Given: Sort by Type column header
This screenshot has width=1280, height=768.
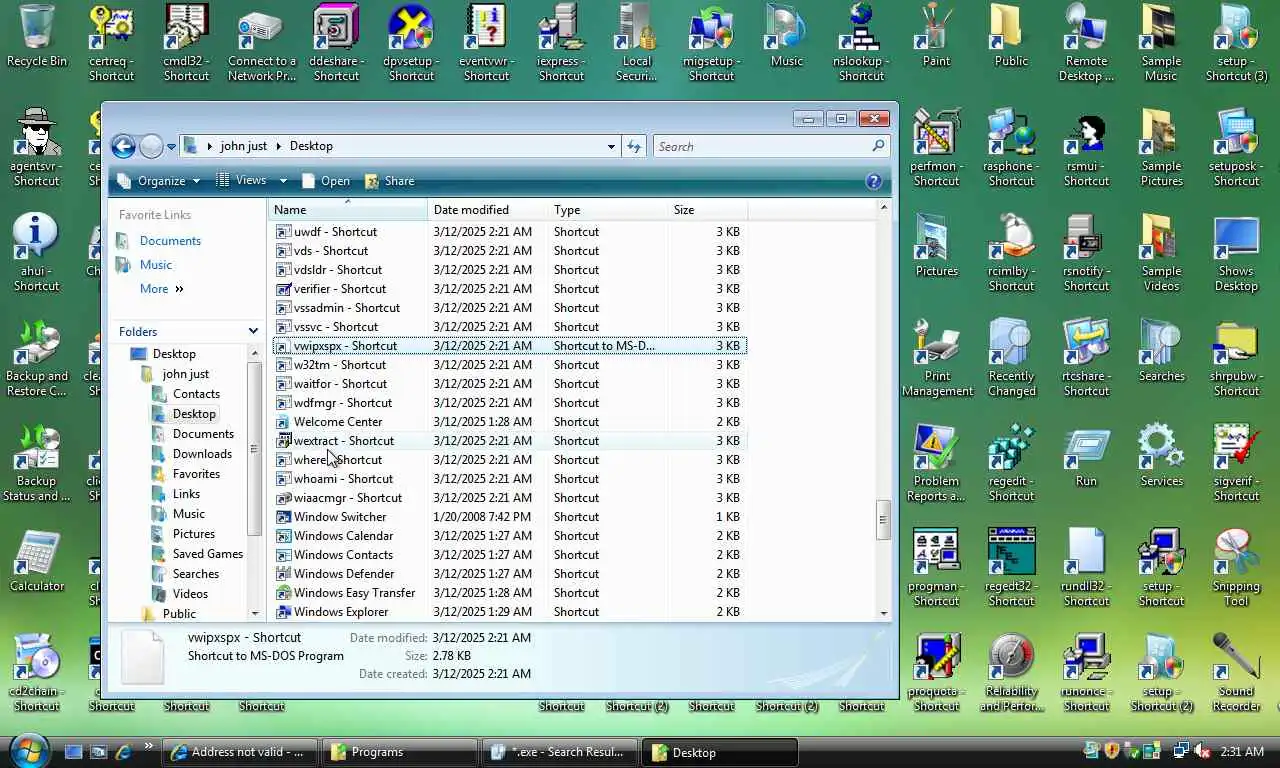Looking at the screenshot, I should point(608,210).
